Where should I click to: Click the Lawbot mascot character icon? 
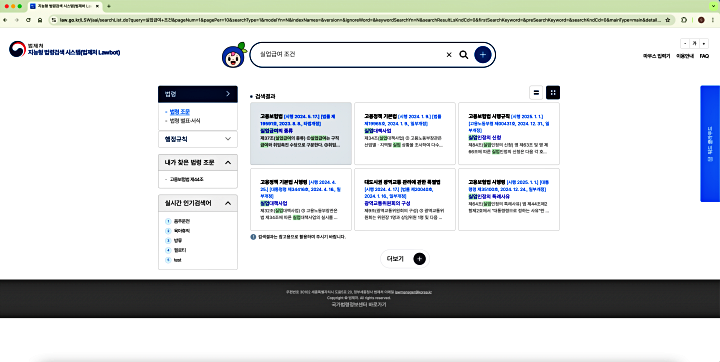(234, 55)
